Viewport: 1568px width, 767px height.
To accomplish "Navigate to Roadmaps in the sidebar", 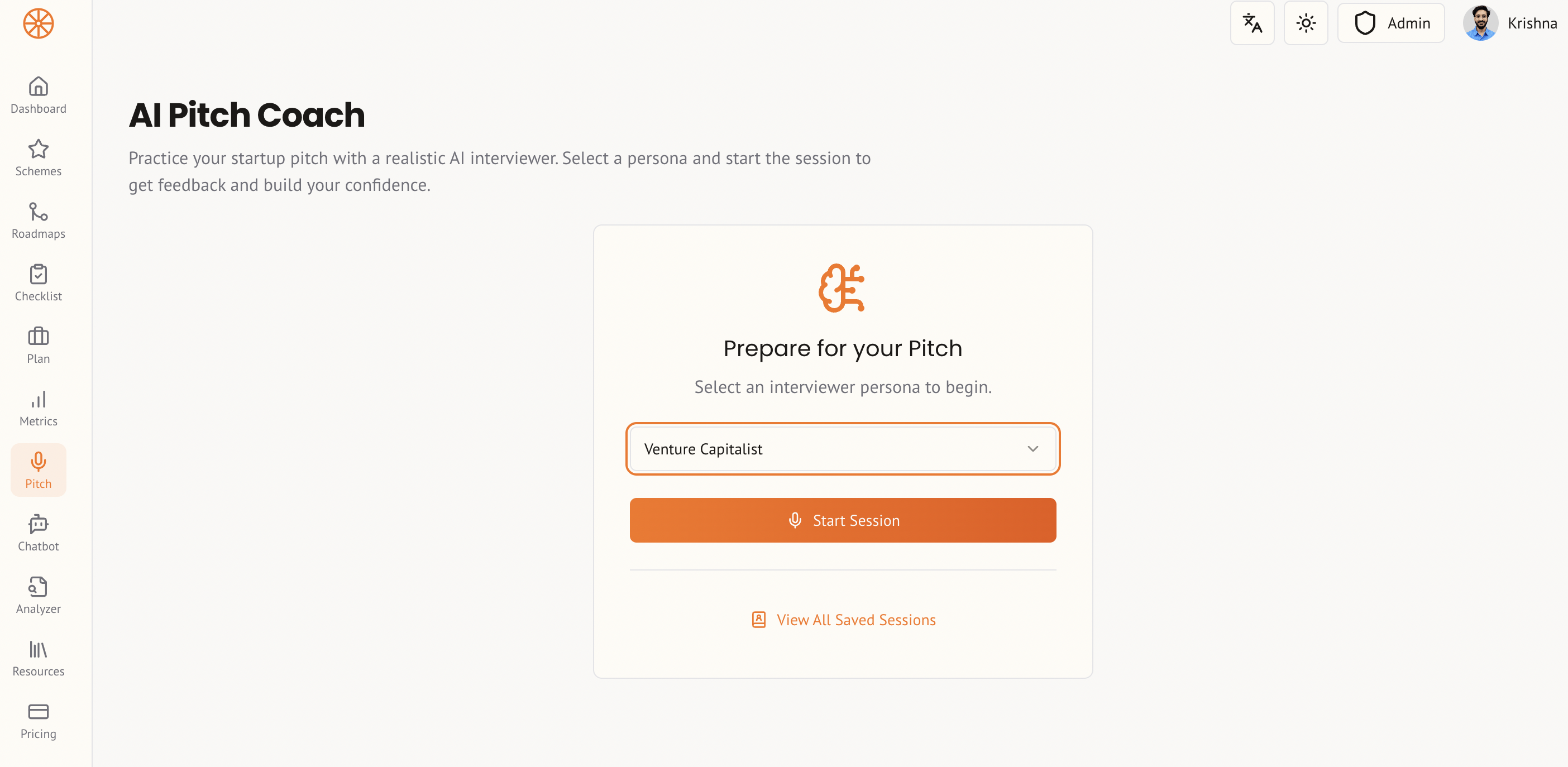I will 39,220.
